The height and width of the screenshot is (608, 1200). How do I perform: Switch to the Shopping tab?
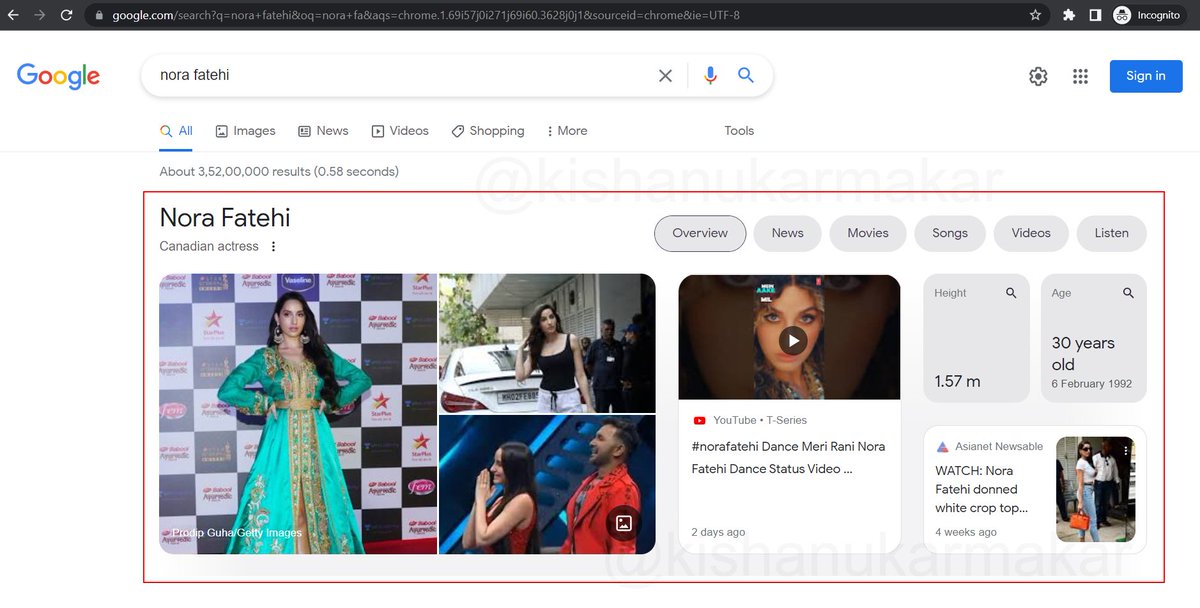[x=488, y=131]
